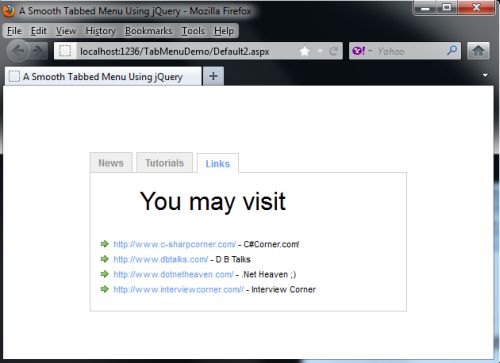
Task: Select the Links tab
Action: (x=218, y=163)
